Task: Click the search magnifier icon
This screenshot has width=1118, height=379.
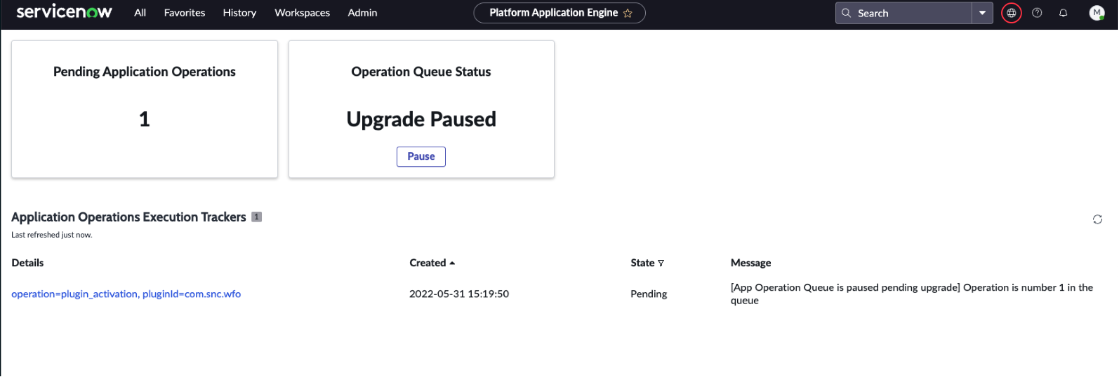Action: tap(846, 13)
